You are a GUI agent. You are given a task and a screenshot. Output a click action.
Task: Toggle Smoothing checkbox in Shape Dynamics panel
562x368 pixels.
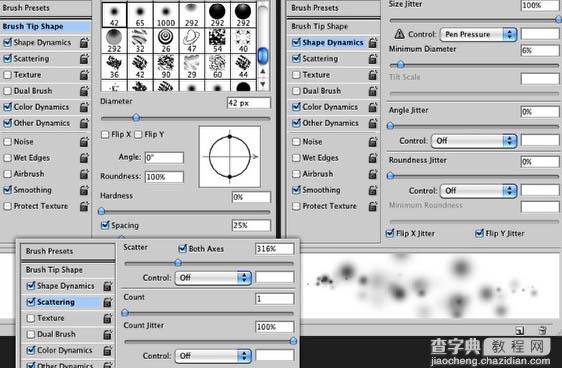(296, 190)
